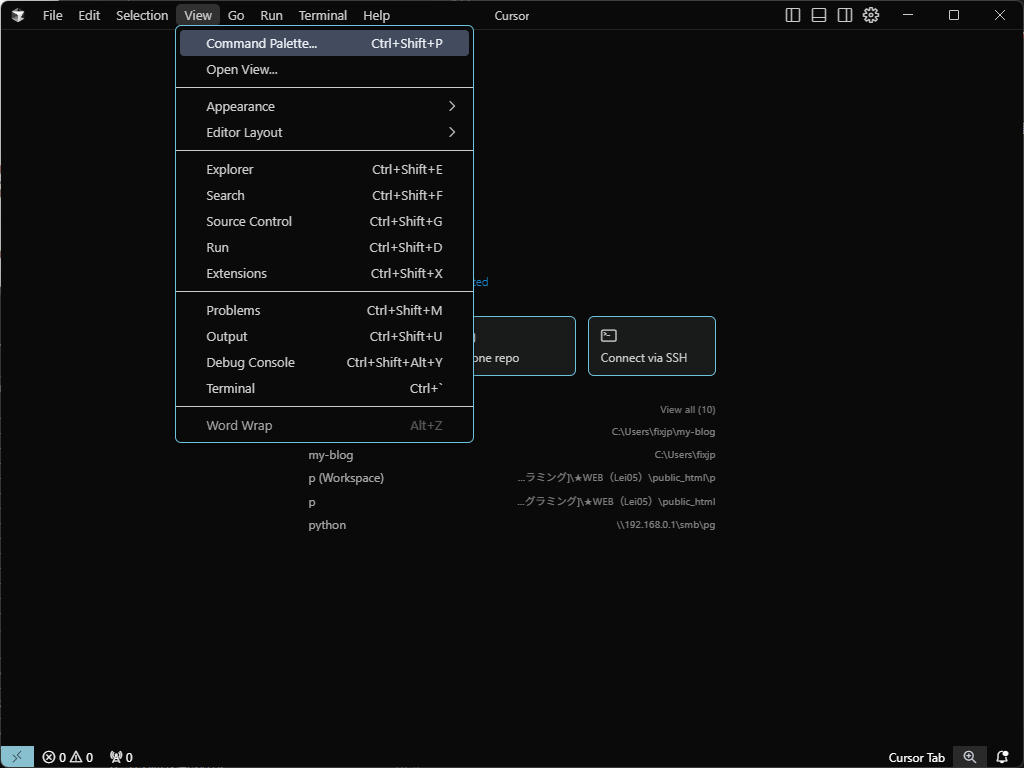1024x768 pixels.
Task: Open settings via the gear icon
Action: coord(871,15)
